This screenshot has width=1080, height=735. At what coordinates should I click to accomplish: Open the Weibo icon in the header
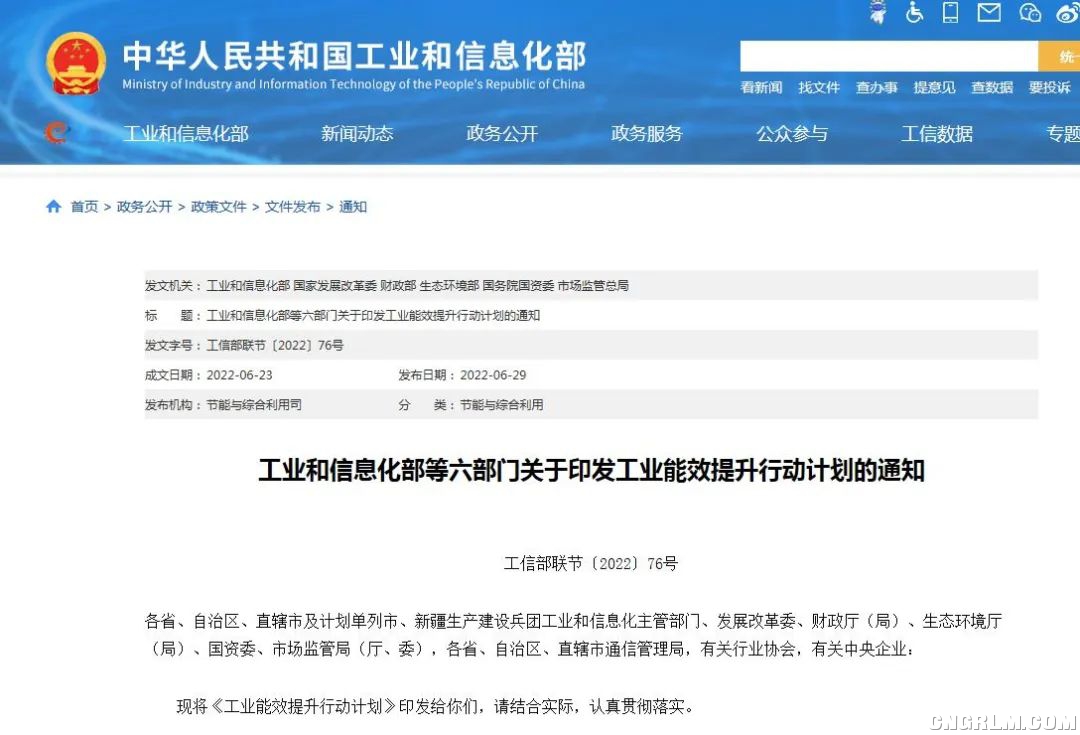tap(1068, 12)
